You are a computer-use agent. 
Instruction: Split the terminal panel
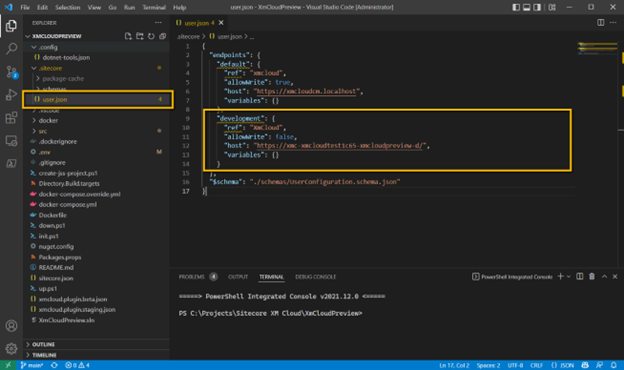pos(580,277)
